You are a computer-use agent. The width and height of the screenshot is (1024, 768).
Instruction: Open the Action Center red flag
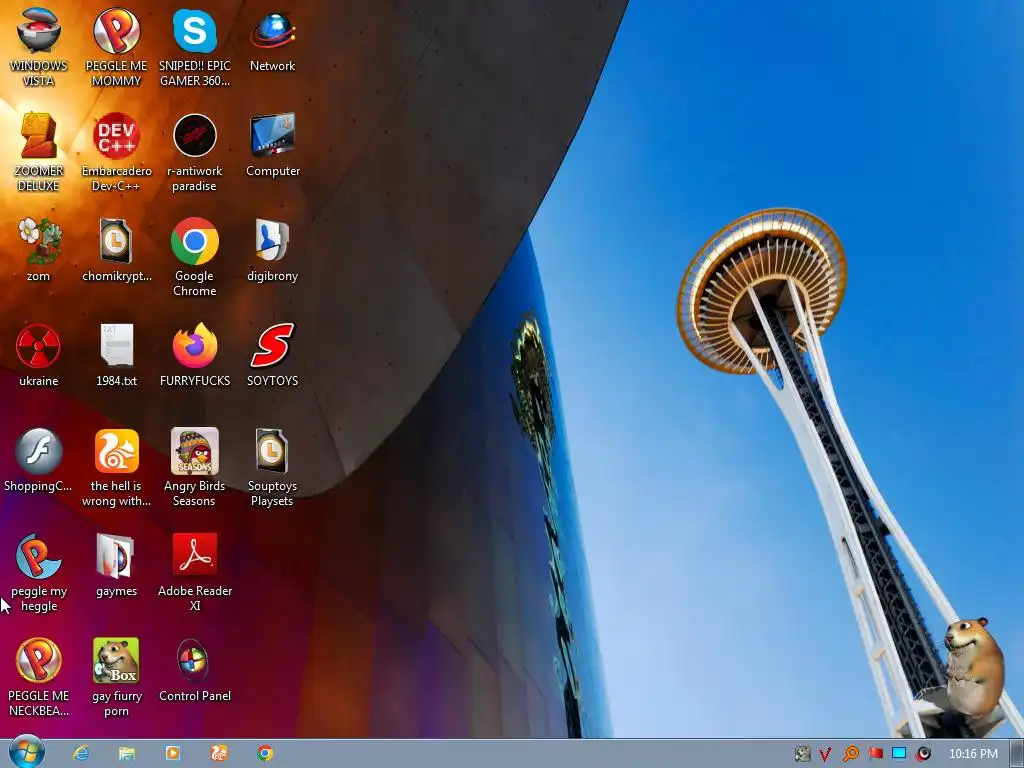[875, 754]
